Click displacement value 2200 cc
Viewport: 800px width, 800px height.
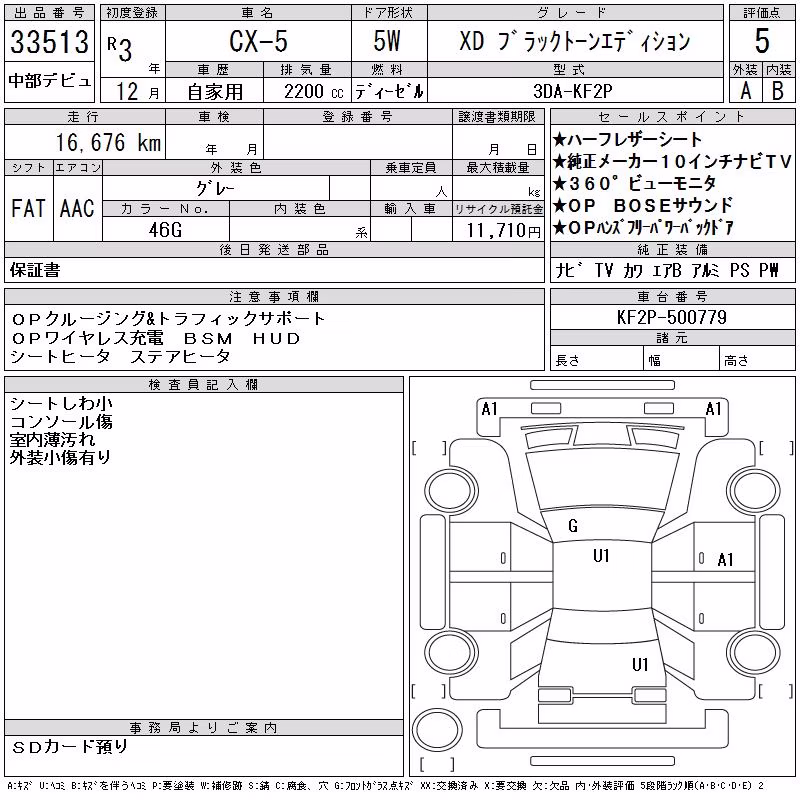(x=313, y=92)
